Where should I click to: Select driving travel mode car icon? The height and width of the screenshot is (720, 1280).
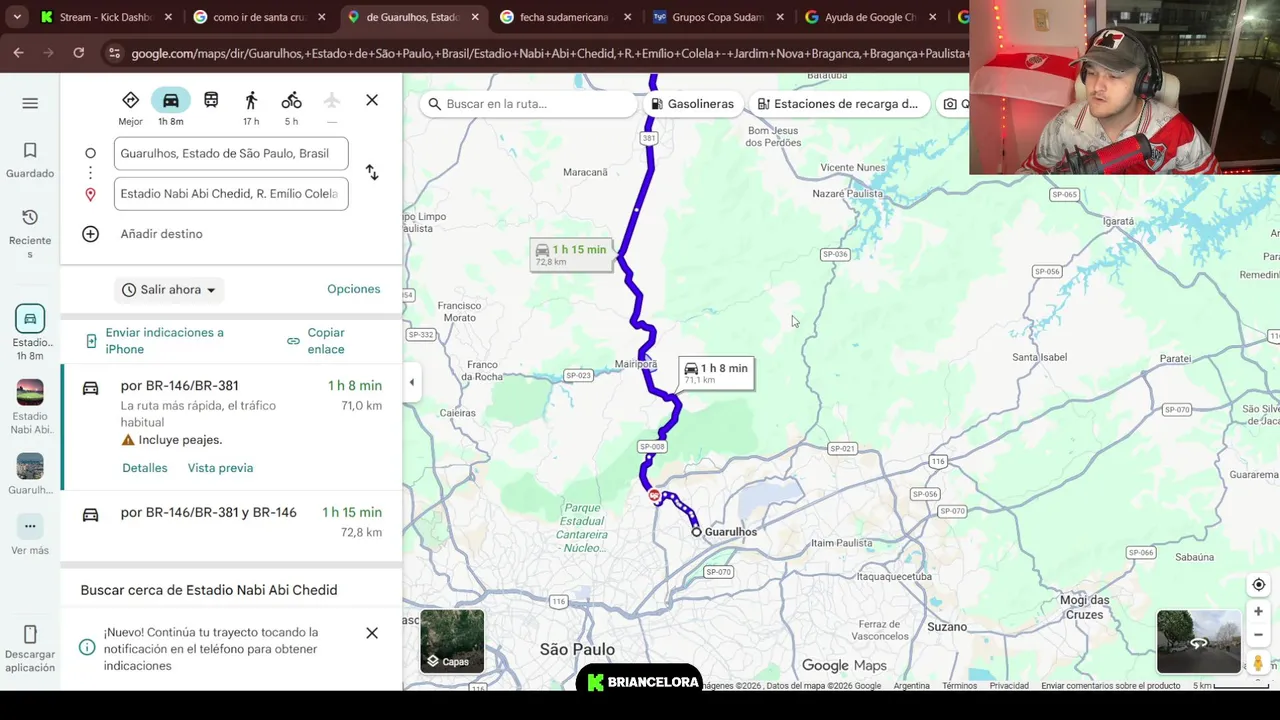tap(171, 100)
